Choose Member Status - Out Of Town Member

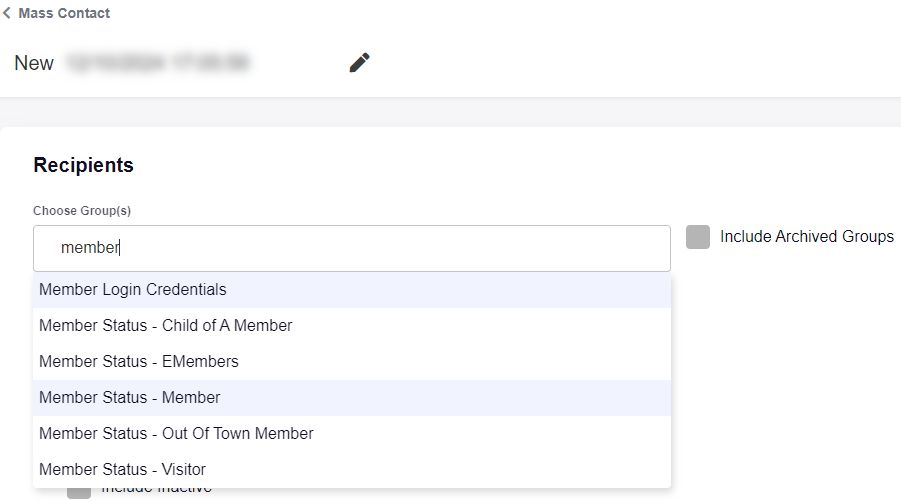tap(176, 434)
